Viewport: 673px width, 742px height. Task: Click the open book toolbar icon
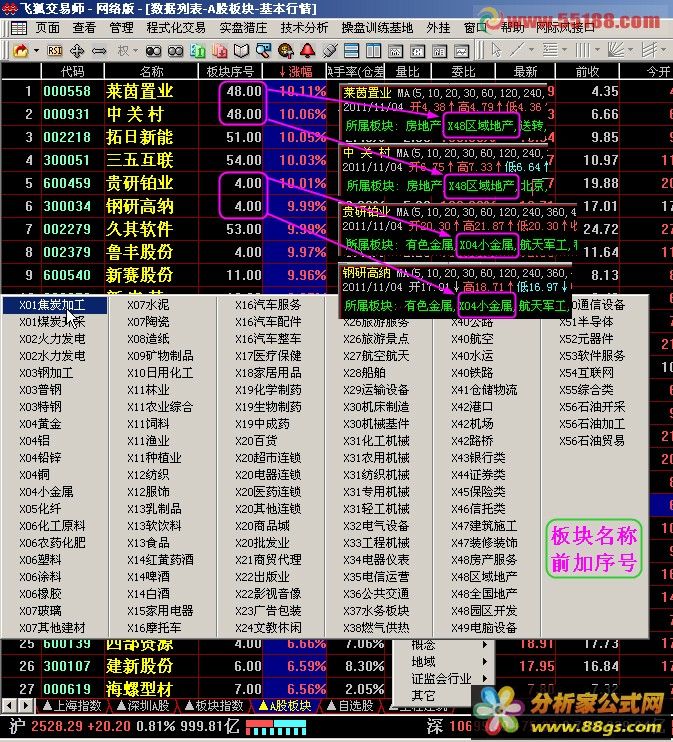click(x=241, y=51)
